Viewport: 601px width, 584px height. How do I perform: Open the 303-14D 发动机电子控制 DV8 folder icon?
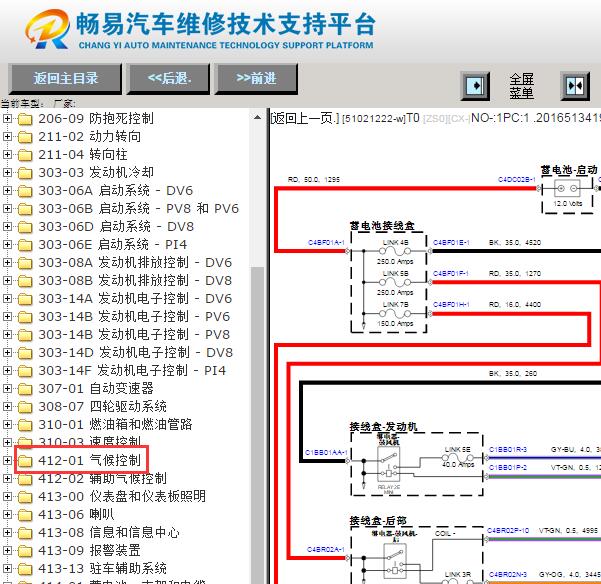pos(25,353)
